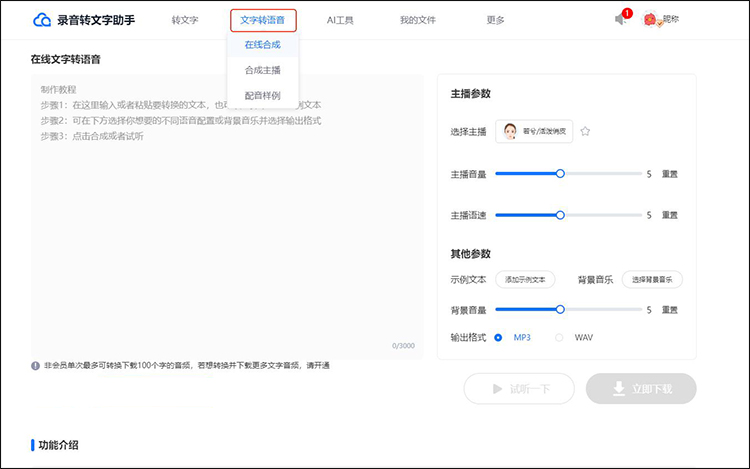750x469 pixels.
Task: Open the AI工具 menu
Action: coord(340,20)
